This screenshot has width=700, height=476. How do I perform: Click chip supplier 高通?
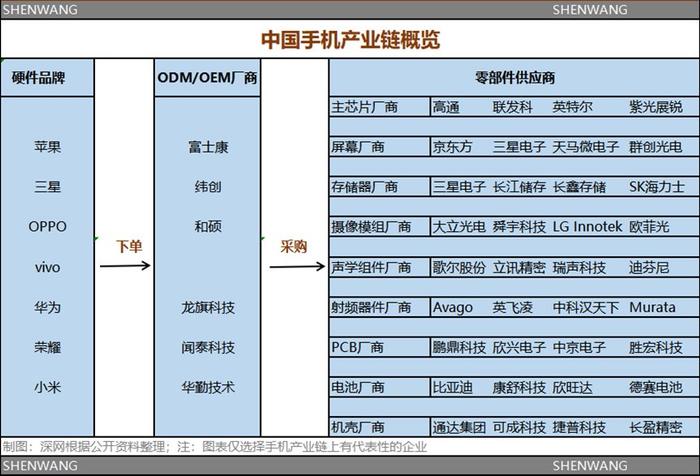click(x=446, y=107)
